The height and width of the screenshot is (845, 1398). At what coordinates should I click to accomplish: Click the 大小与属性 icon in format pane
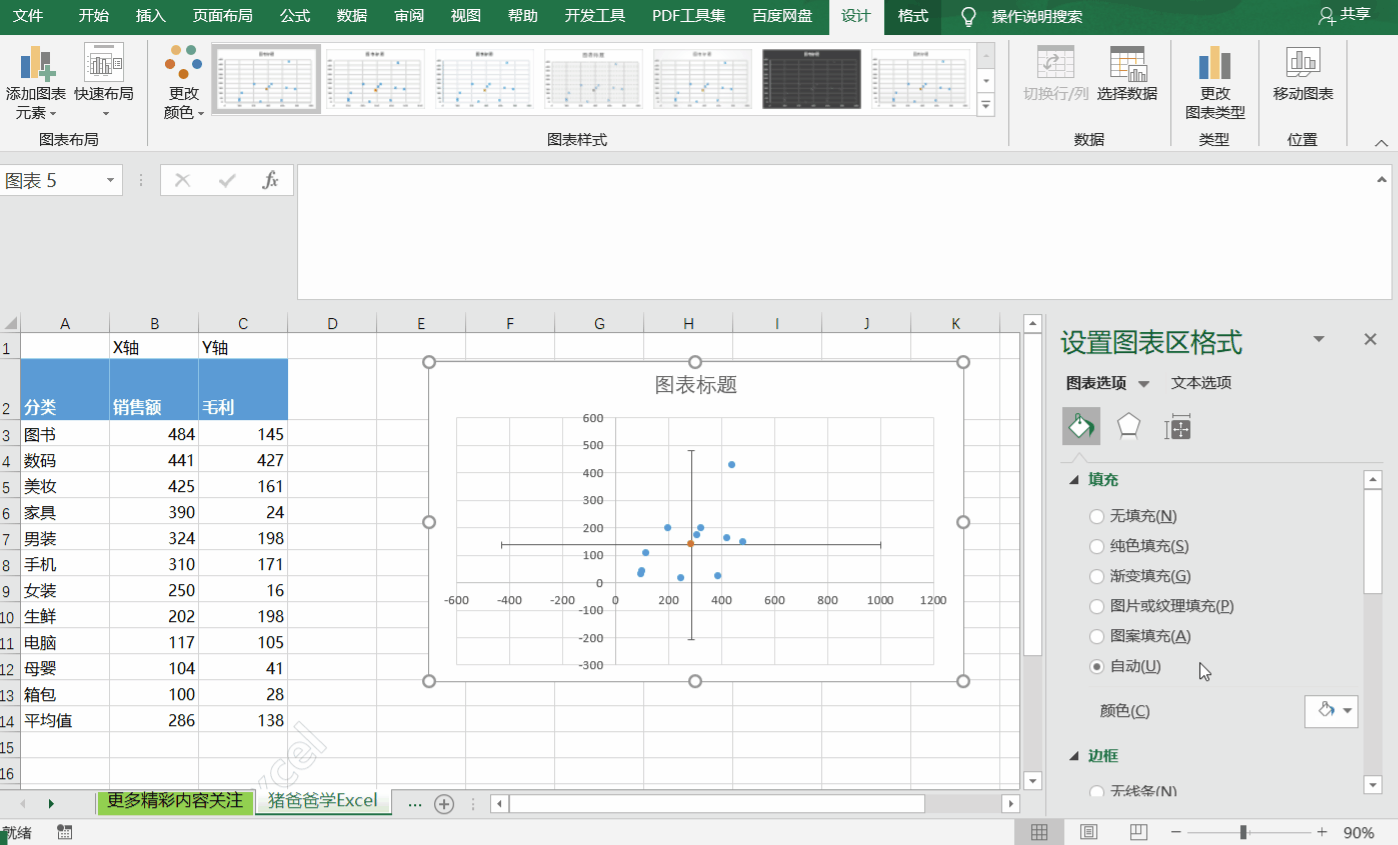pos(1178,426)
